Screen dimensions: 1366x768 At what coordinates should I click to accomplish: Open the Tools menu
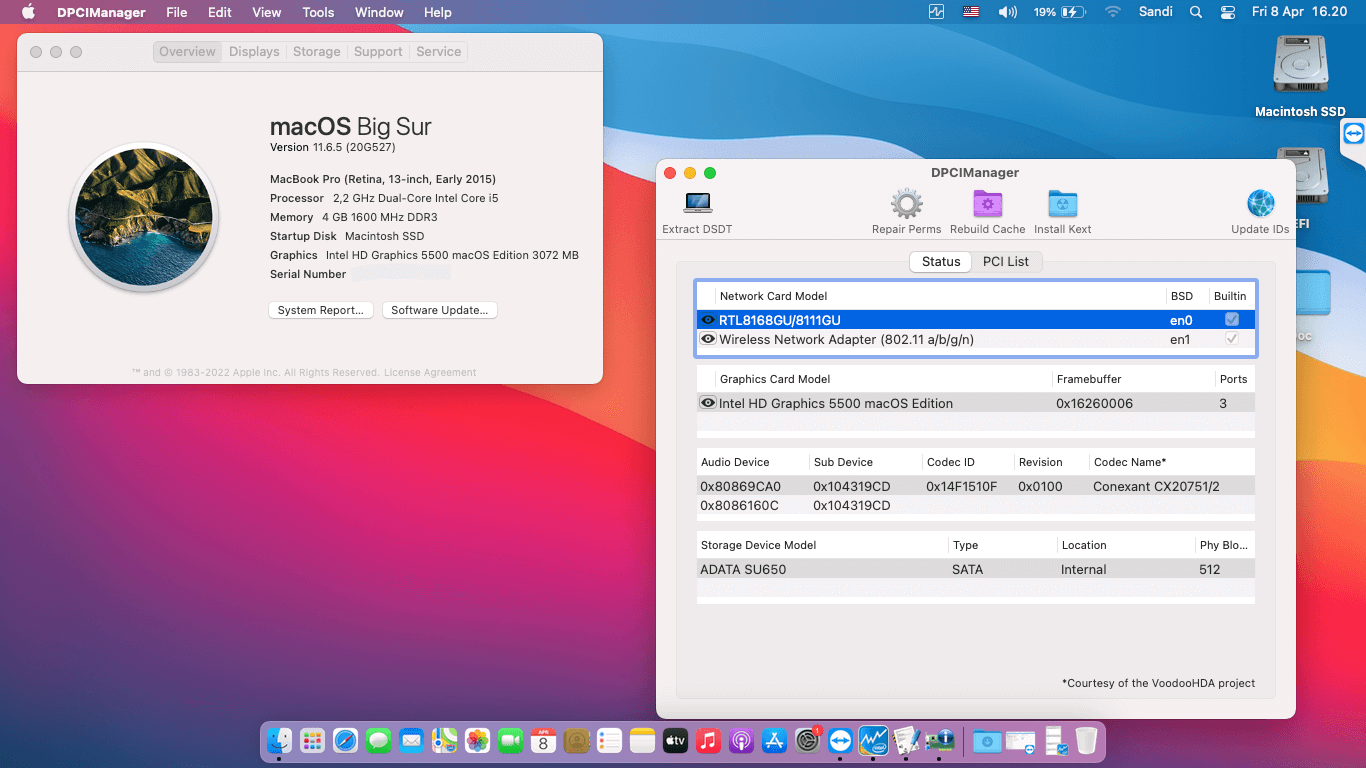[317, 12]
